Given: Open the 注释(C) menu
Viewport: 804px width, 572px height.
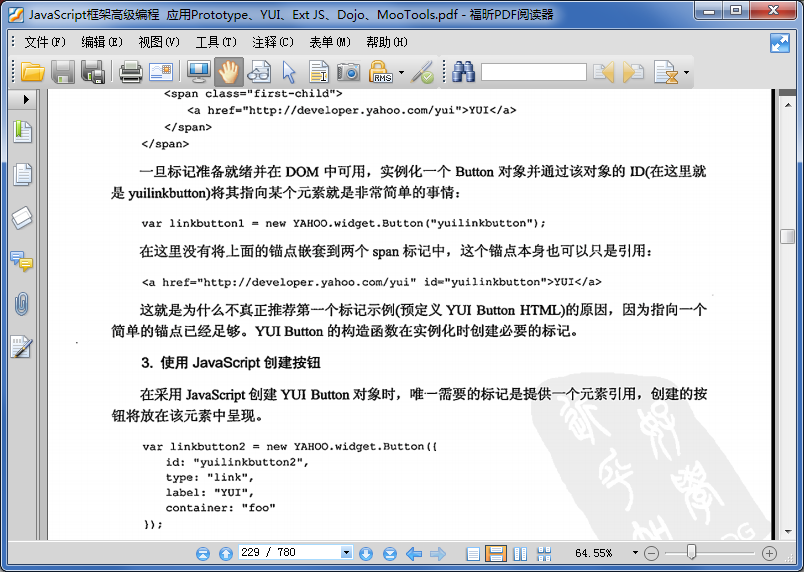Looking at the screenshot, I should (x=273, y=42).
